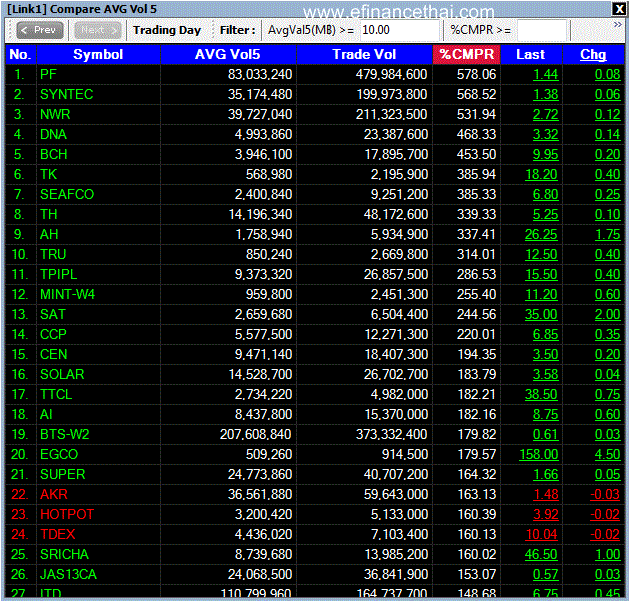This screenshot has width=630, height=602.
Task: Sort by the Chg column header
Action: (593, 54)
